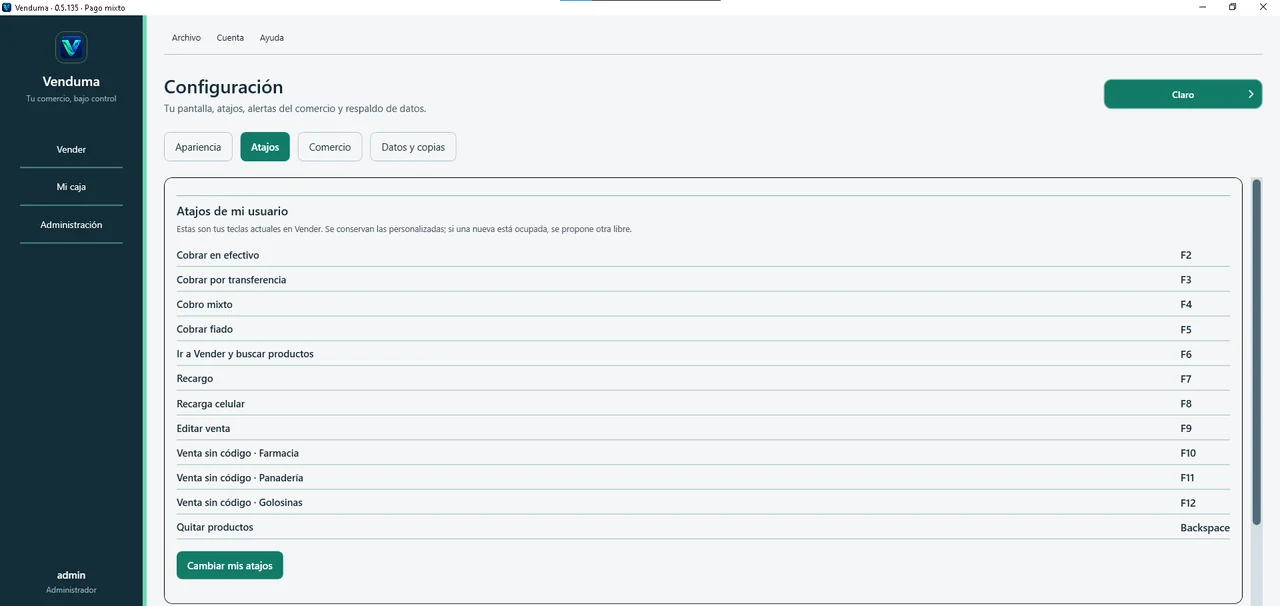Click the F12 shortcut key value
Viewport: 1280px width, 606px height.
tap(1188, 503)
